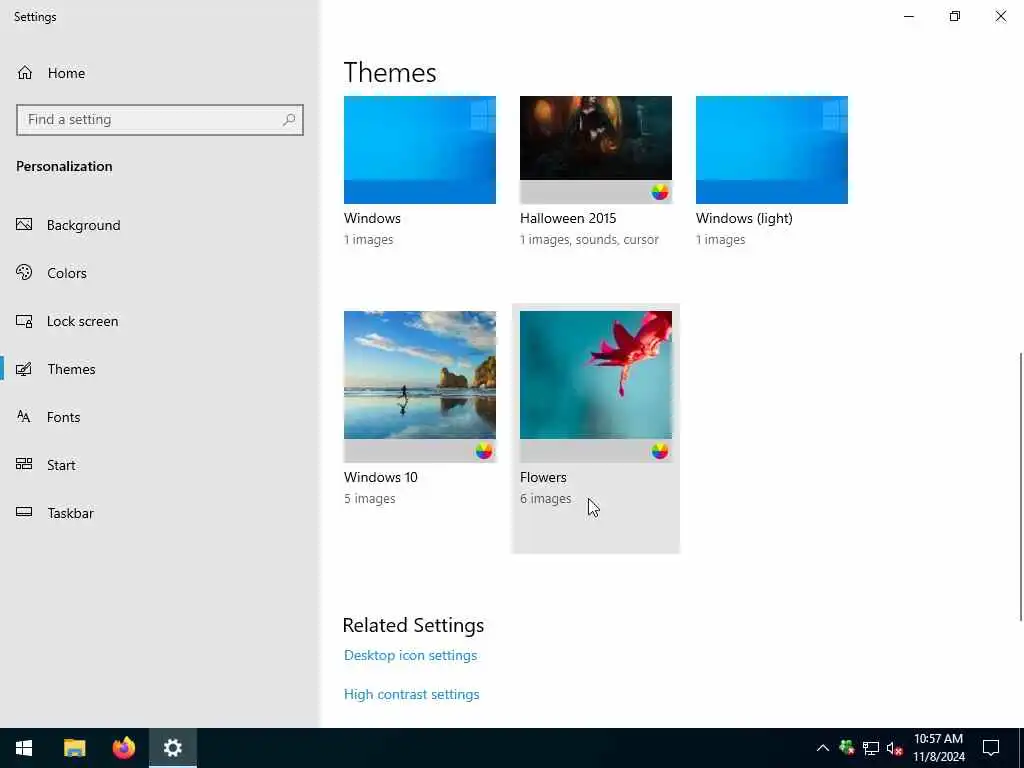The image size is (1024, 768).
Task: Click the 'Halloween 2015' theme name
Action: (568, 218)
